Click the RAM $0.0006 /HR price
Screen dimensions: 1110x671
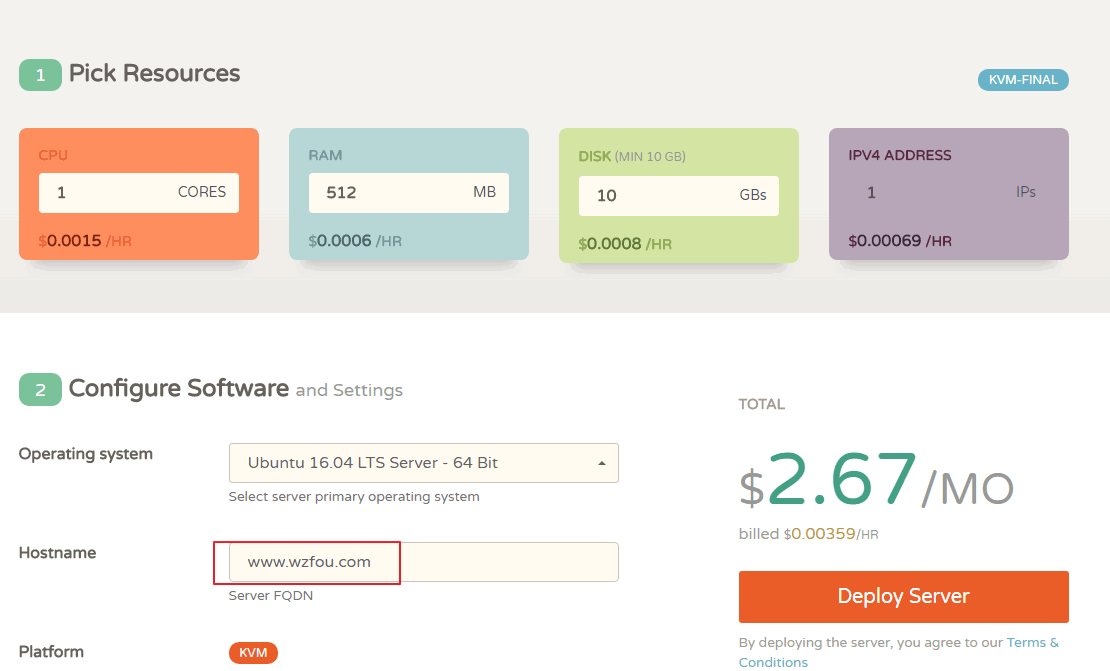pyautogui.click(x=355, y=241)
